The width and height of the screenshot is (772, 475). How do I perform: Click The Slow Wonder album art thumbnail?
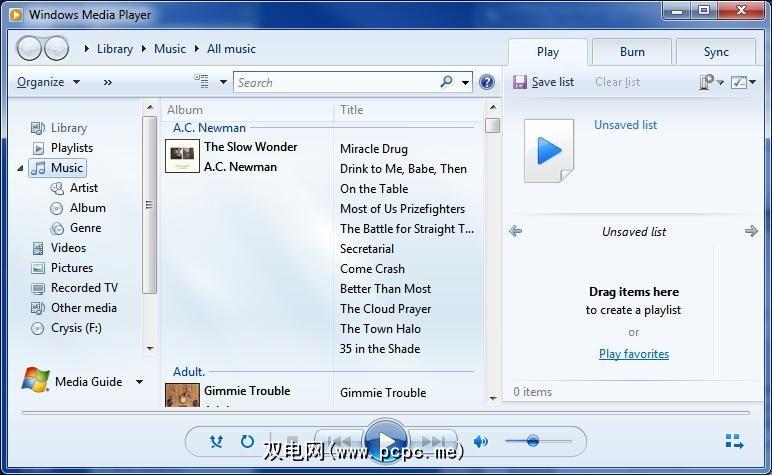coord(182,156)
